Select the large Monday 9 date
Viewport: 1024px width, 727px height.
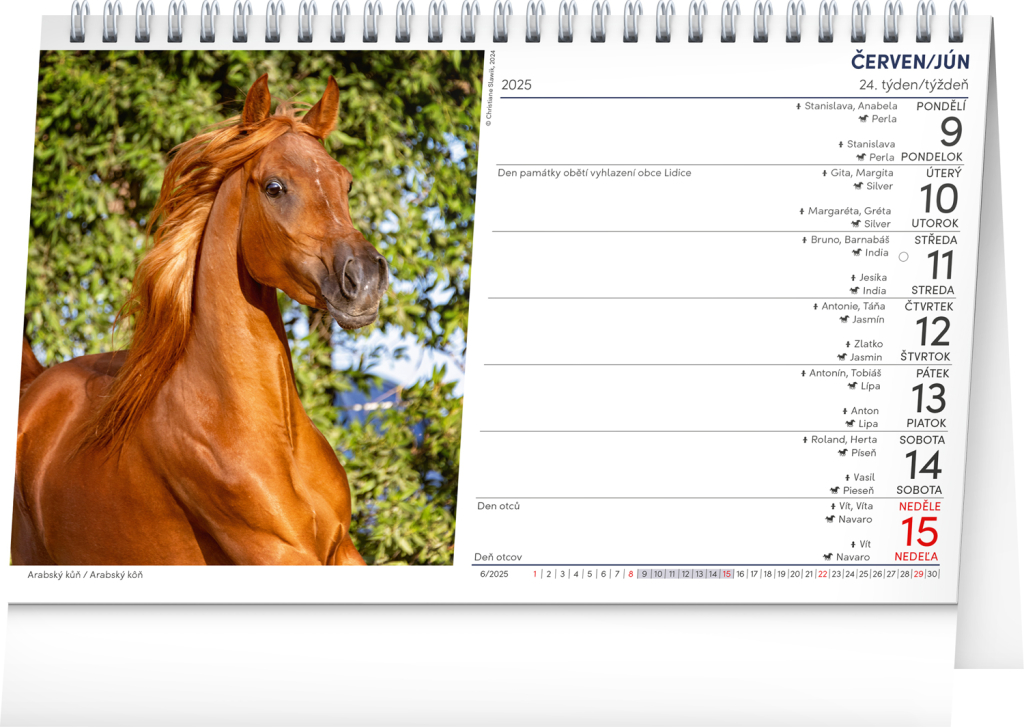point(950,132)
